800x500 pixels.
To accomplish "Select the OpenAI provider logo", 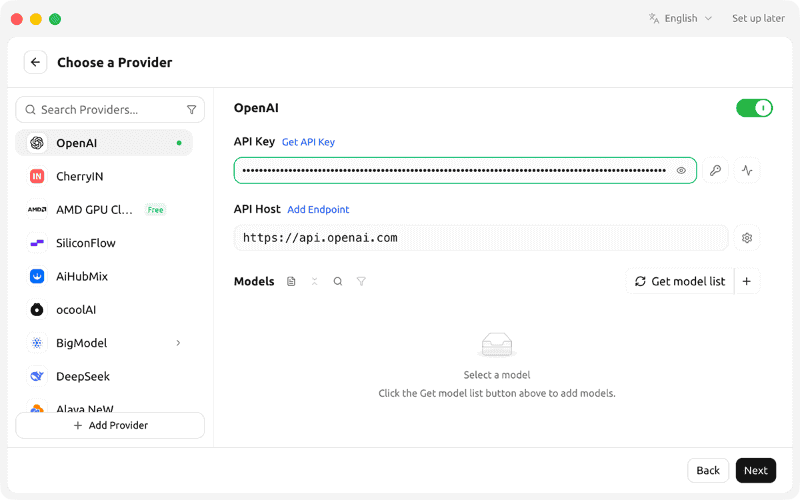I will pos(37,143).
